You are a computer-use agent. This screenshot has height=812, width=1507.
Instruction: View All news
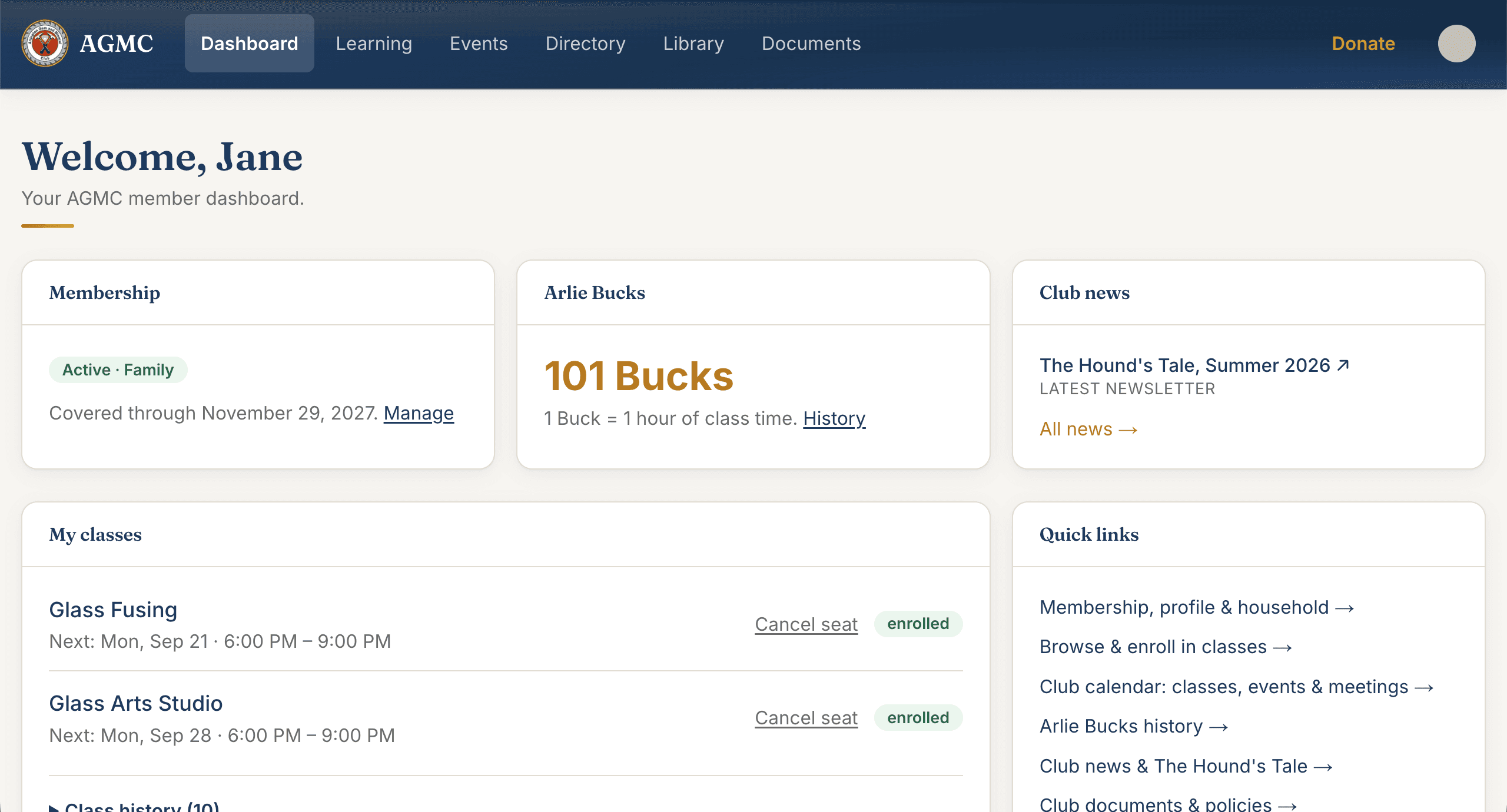(x=1088, y=429)
